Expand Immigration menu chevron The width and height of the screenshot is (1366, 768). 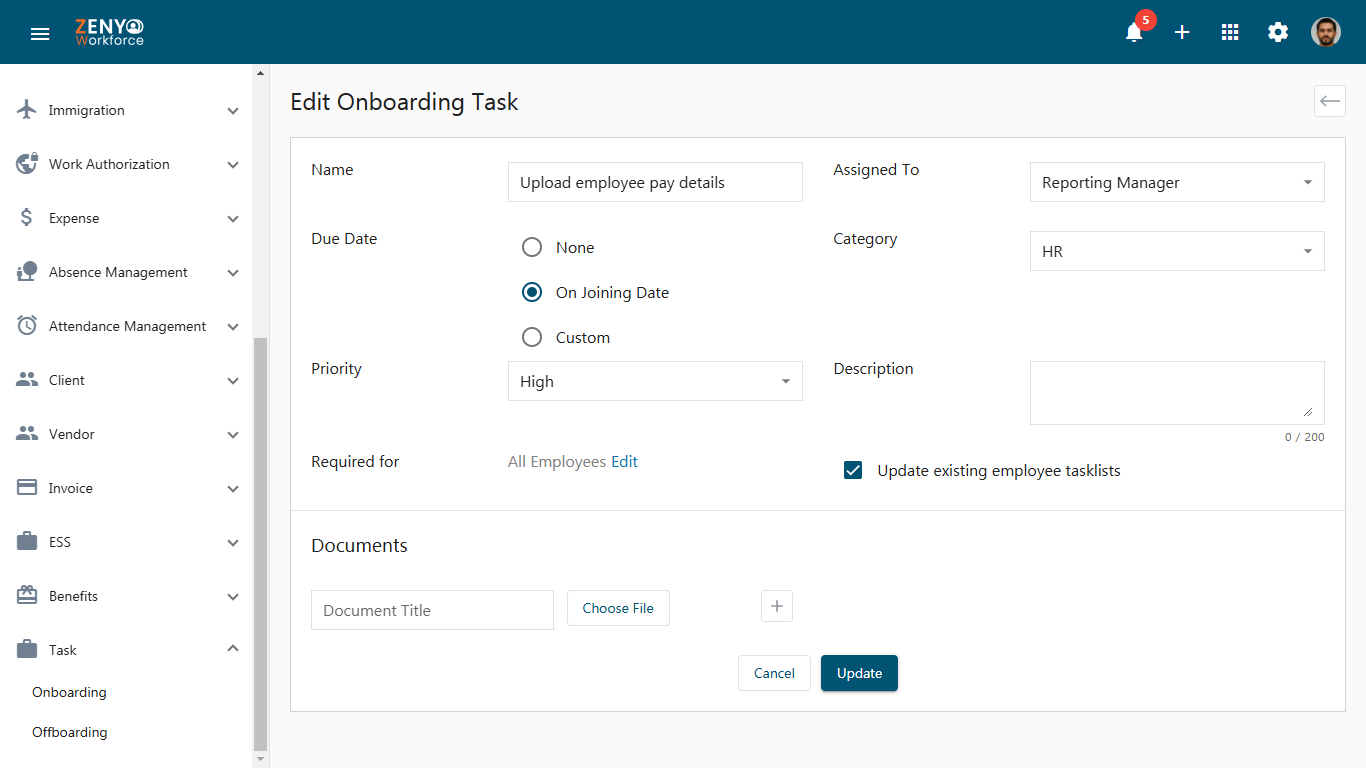click(x=233, y=111)
